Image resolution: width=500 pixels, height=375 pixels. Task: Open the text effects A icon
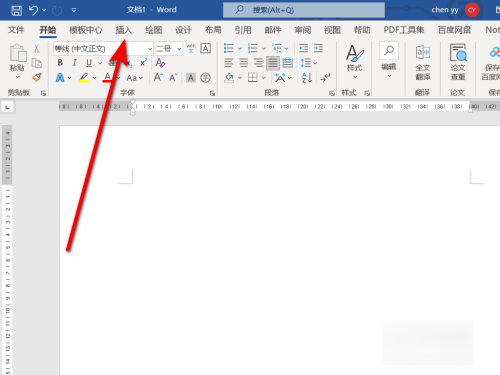pyautogui.click(x=60, y=78)
